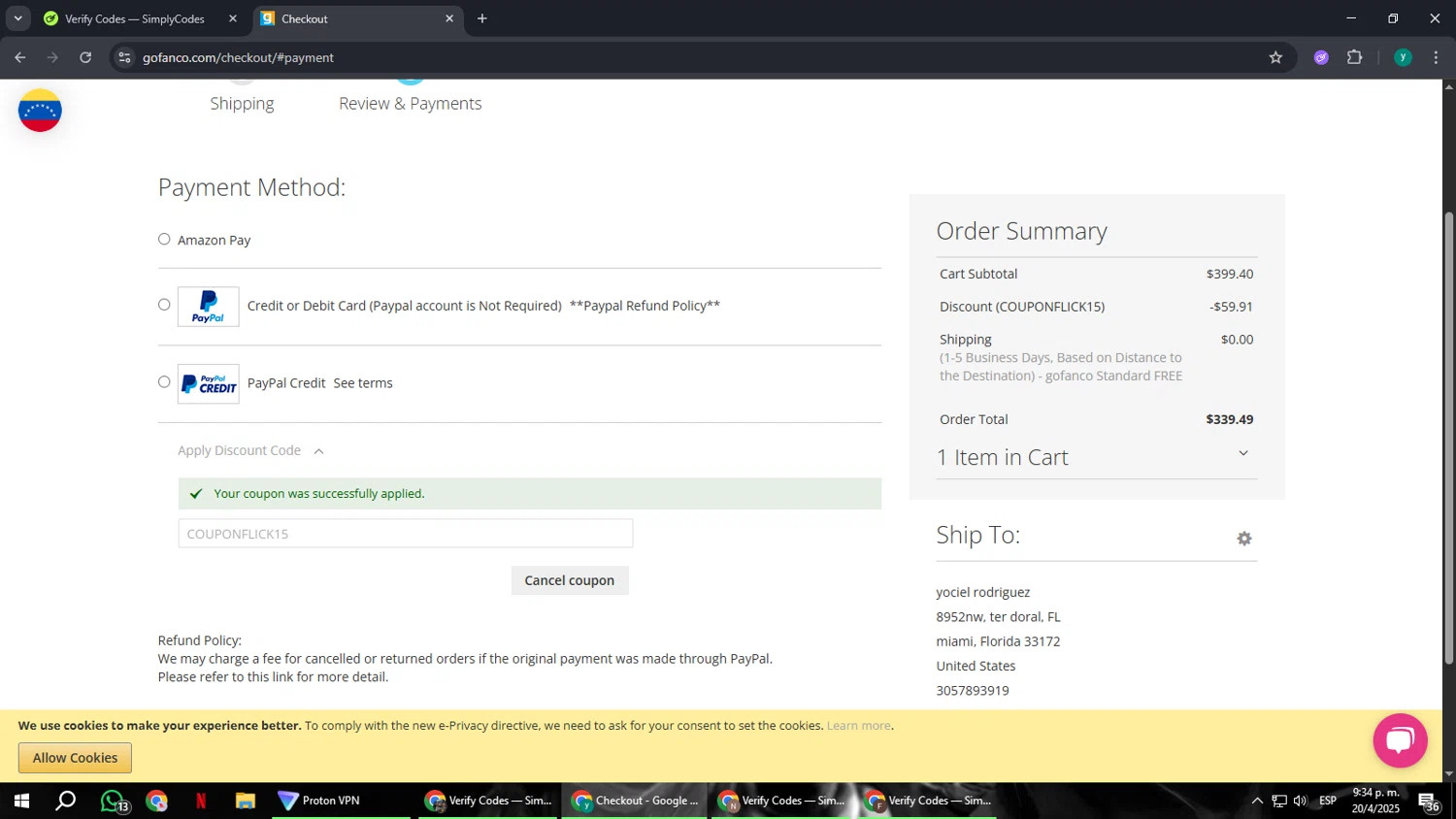Screen dimensions: 1456x819
Task: Open Google Chrome taskbar icon
Action: click(x=157, y=801)
